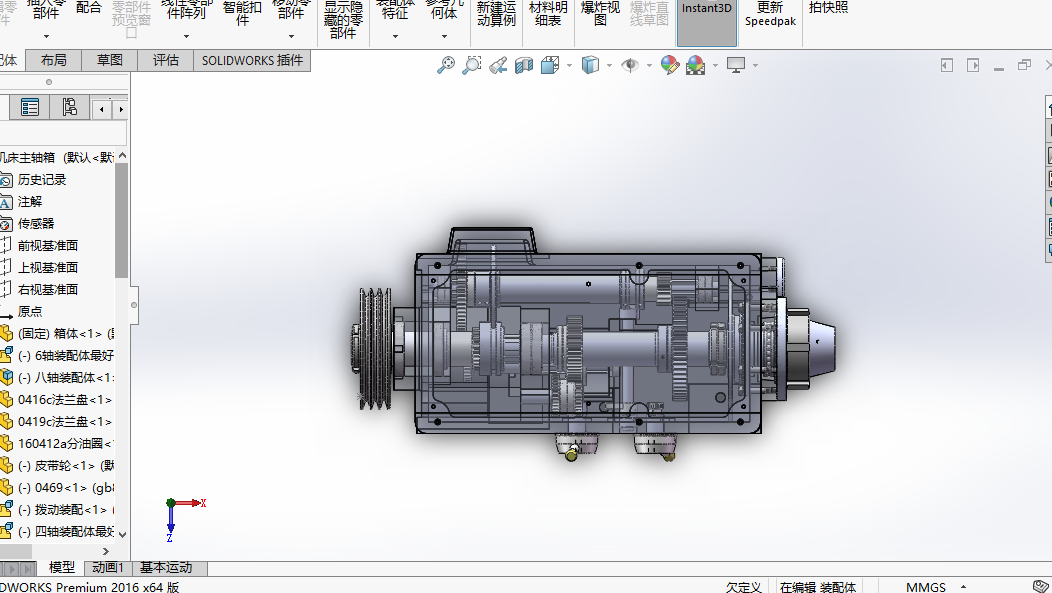Toggle the Instant3D button
Viewport: 1052px width, 593px height.
tap(706, 22)
